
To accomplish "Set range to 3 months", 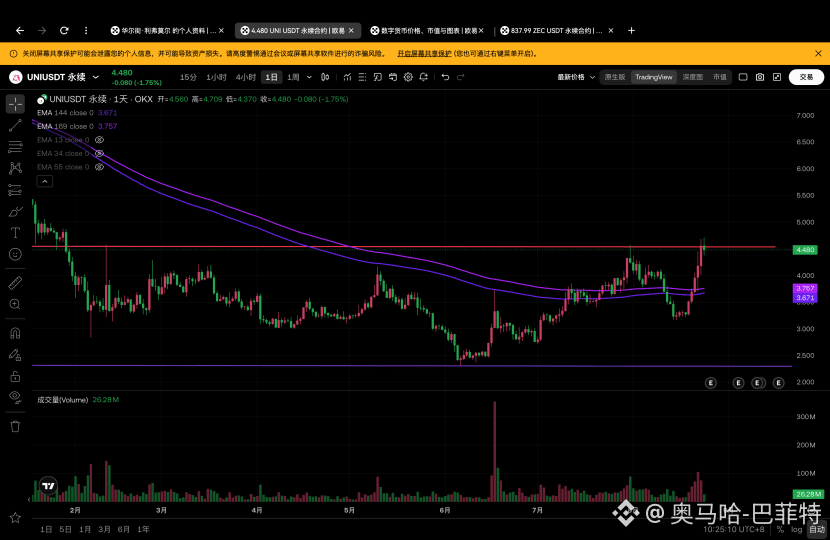I will pos(104,529).
